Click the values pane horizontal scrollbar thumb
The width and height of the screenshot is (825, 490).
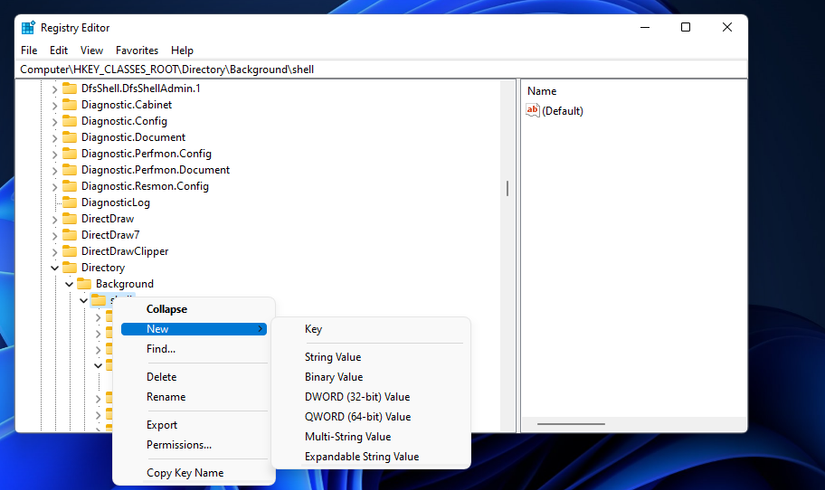tap(571, 424)
